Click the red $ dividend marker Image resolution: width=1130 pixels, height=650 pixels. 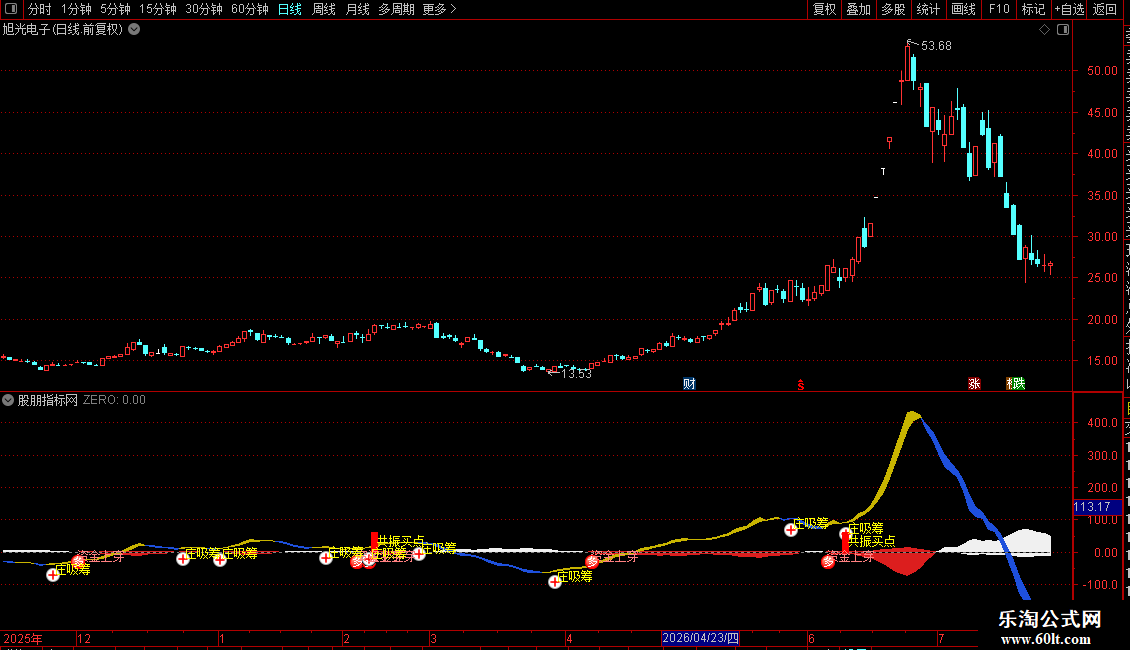pyautogui.click(x=801, y=385)
